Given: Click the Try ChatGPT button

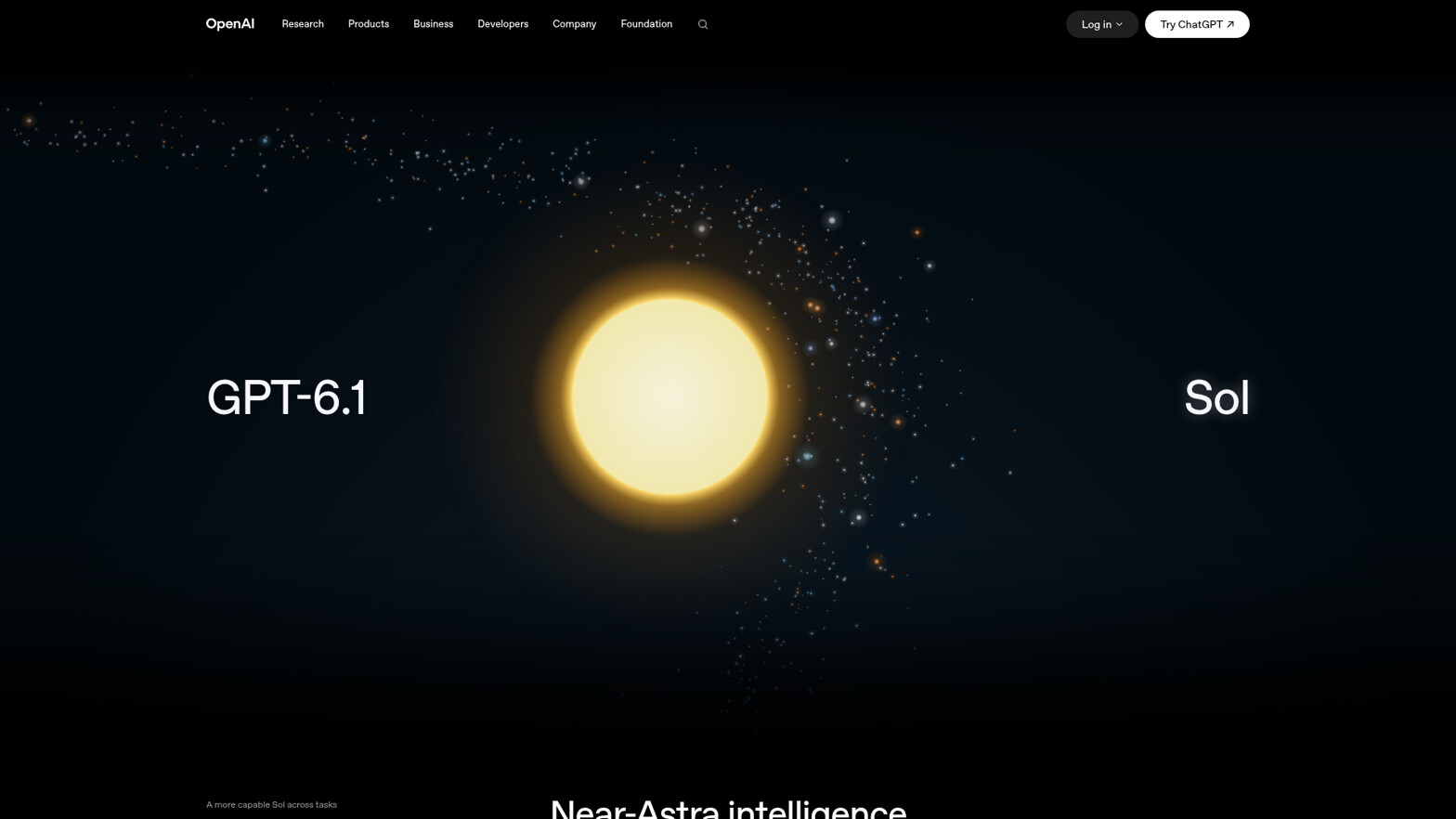Looking at the screenshot, I should [1197, 24].
